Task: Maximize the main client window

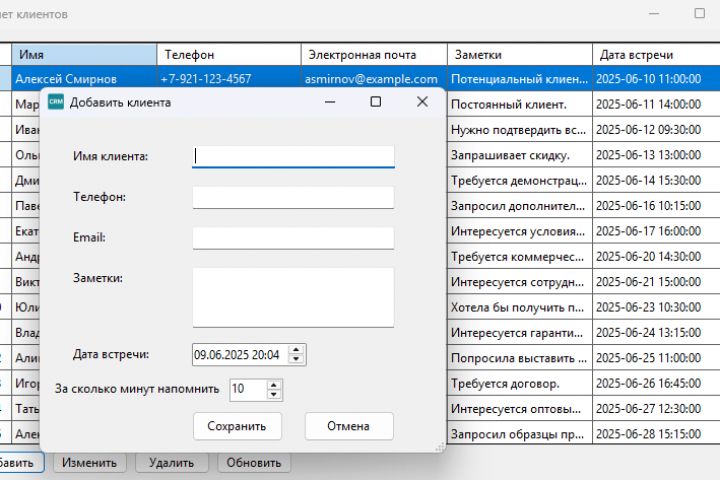Action: point(699,14)
